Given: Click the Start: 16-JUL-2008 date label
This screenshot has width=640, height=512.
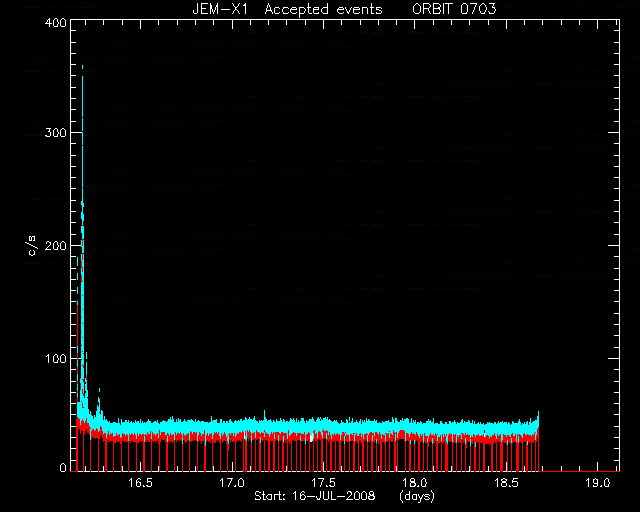Looking at the screenshot, I should (x=315, y=496).
